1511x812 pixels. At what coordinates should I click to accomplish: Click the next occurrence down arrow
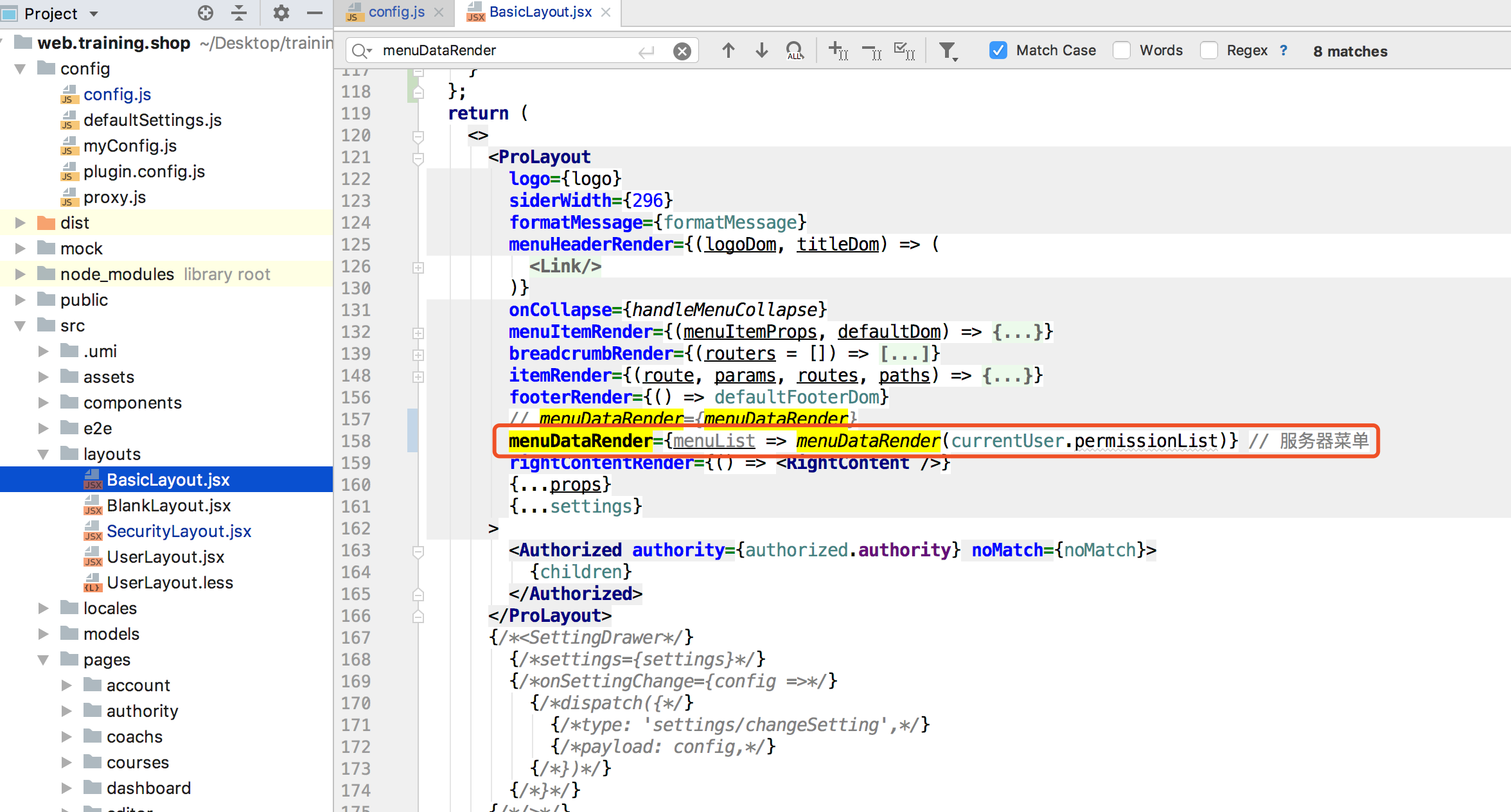point(761,50)
